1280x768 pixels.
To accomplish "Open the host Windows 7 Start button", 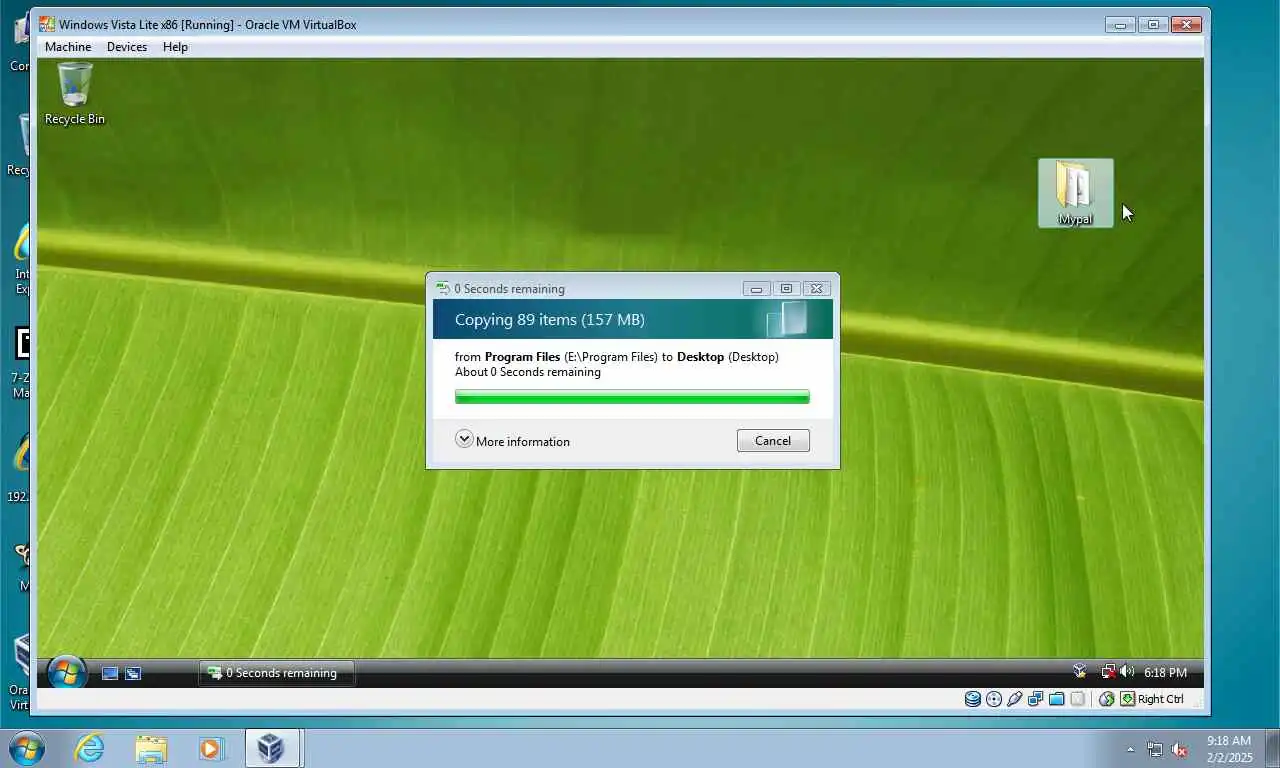I will pos(26,747).
